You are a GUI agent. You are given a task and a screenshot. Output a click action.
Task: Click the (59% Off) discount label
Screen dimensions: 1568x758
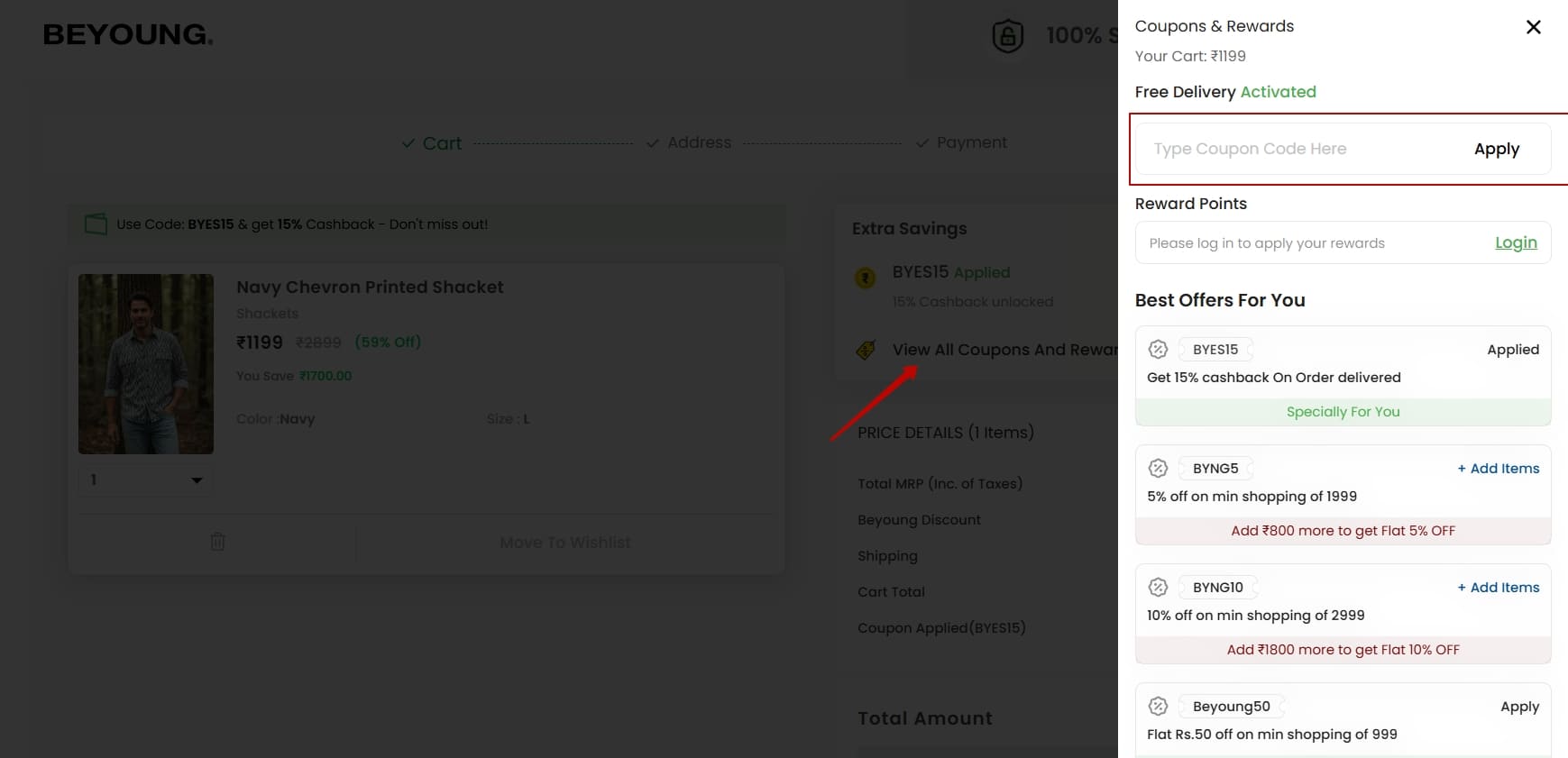tap(388, 342)
